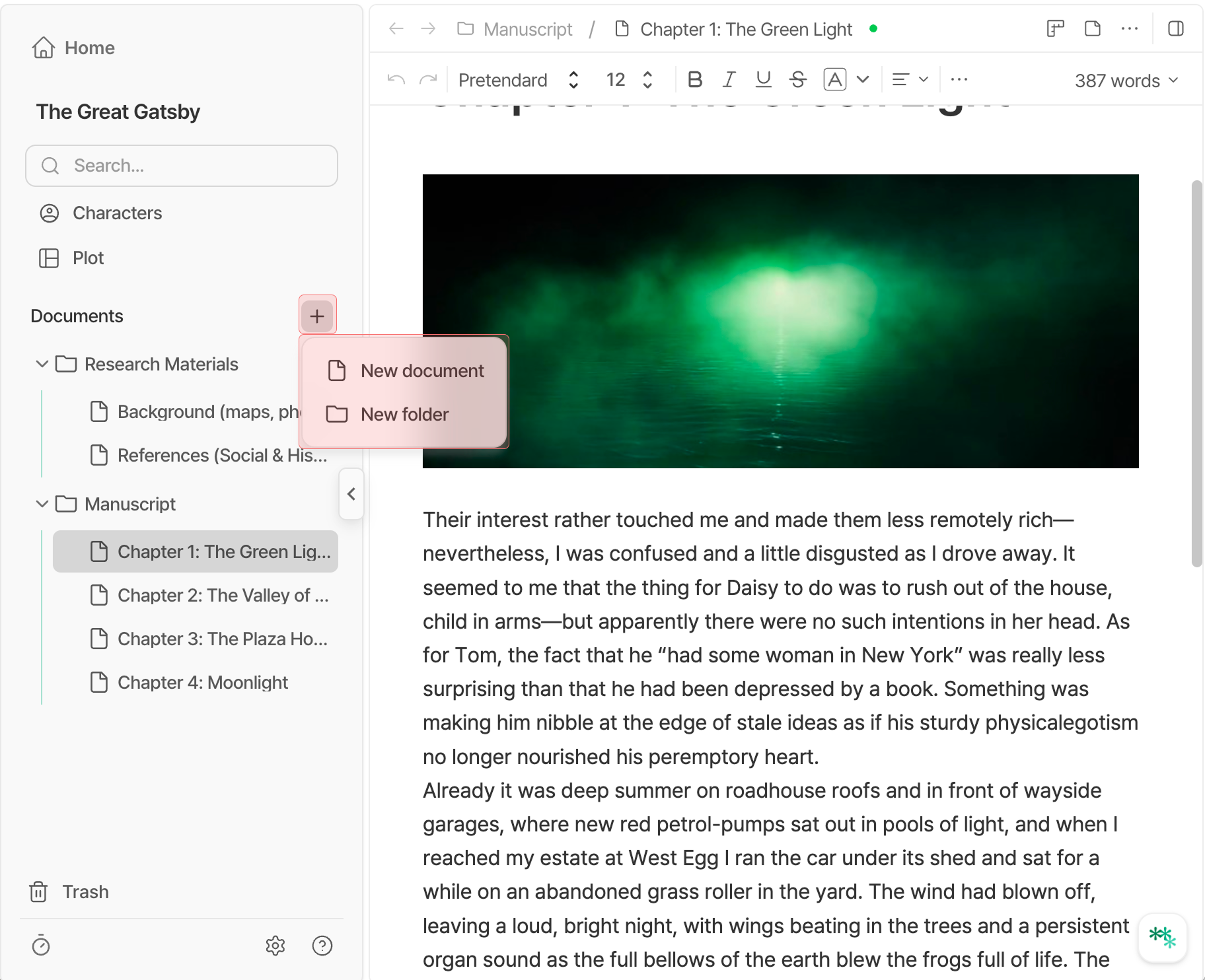Screen dimensions: 1205x980
Task: Click the green light chapter image
Action: (x=780, y=321)
